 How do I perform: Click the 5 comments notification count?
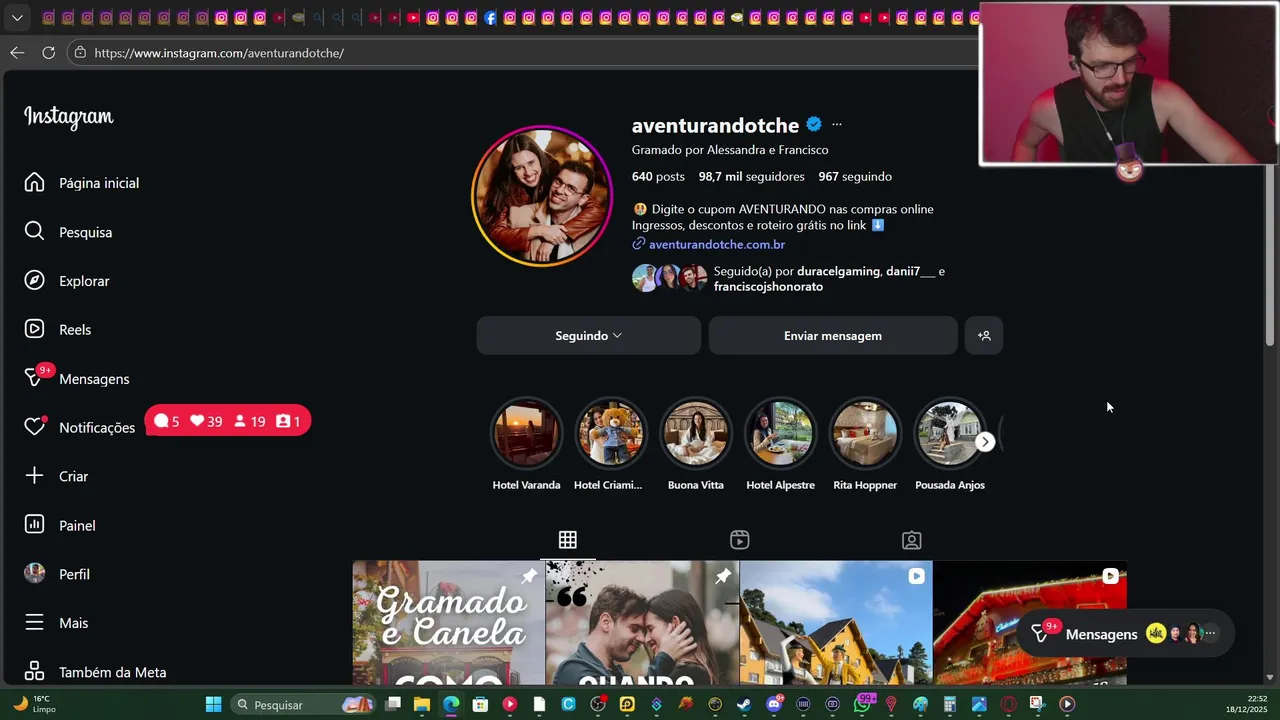point(167,421)
